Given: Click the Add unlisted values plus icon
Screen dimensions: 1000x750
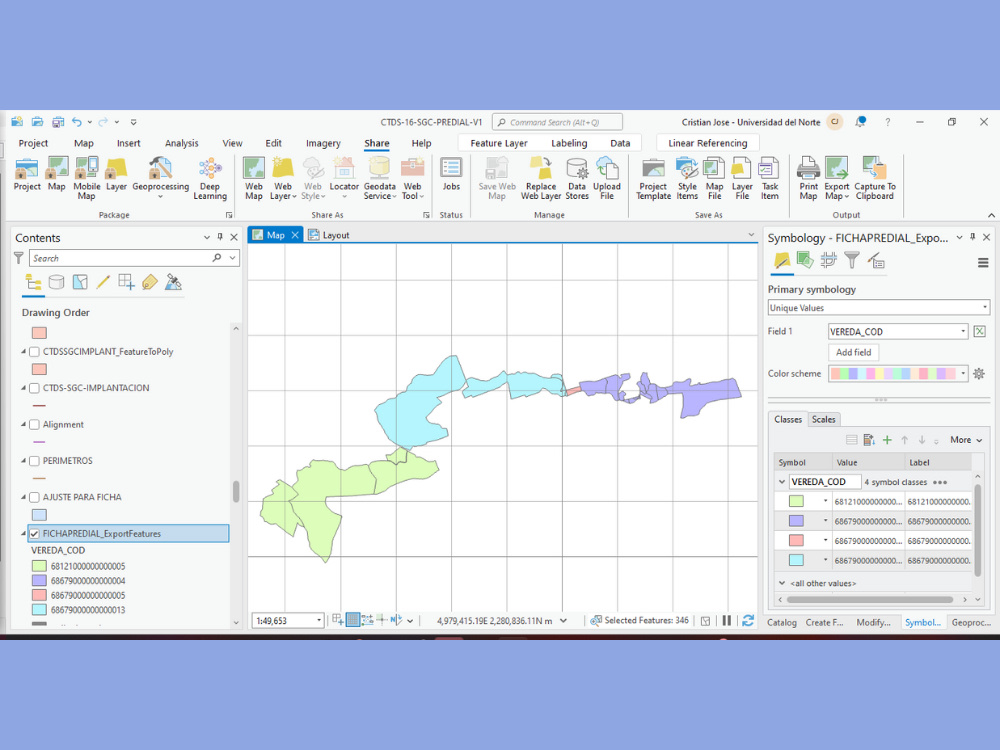Looking at the screenshot, I should (886, 439).
